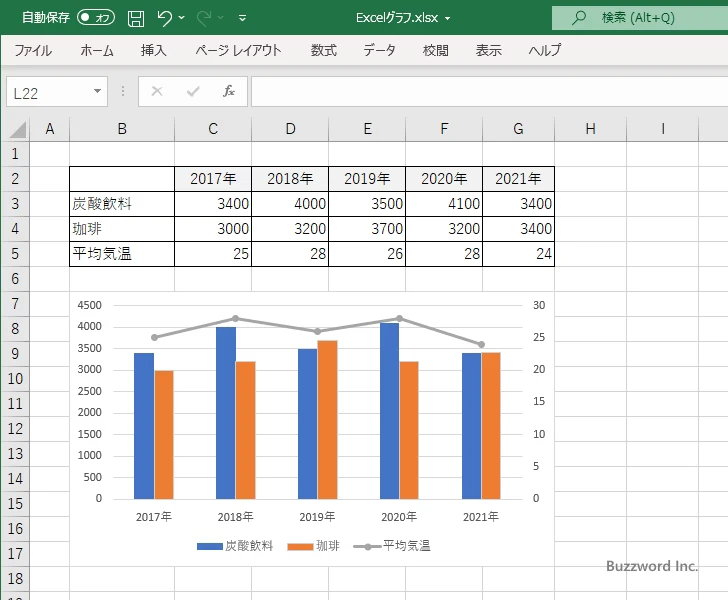
Task: Select the 2021年 header cell in table
Action: (518, 179)
